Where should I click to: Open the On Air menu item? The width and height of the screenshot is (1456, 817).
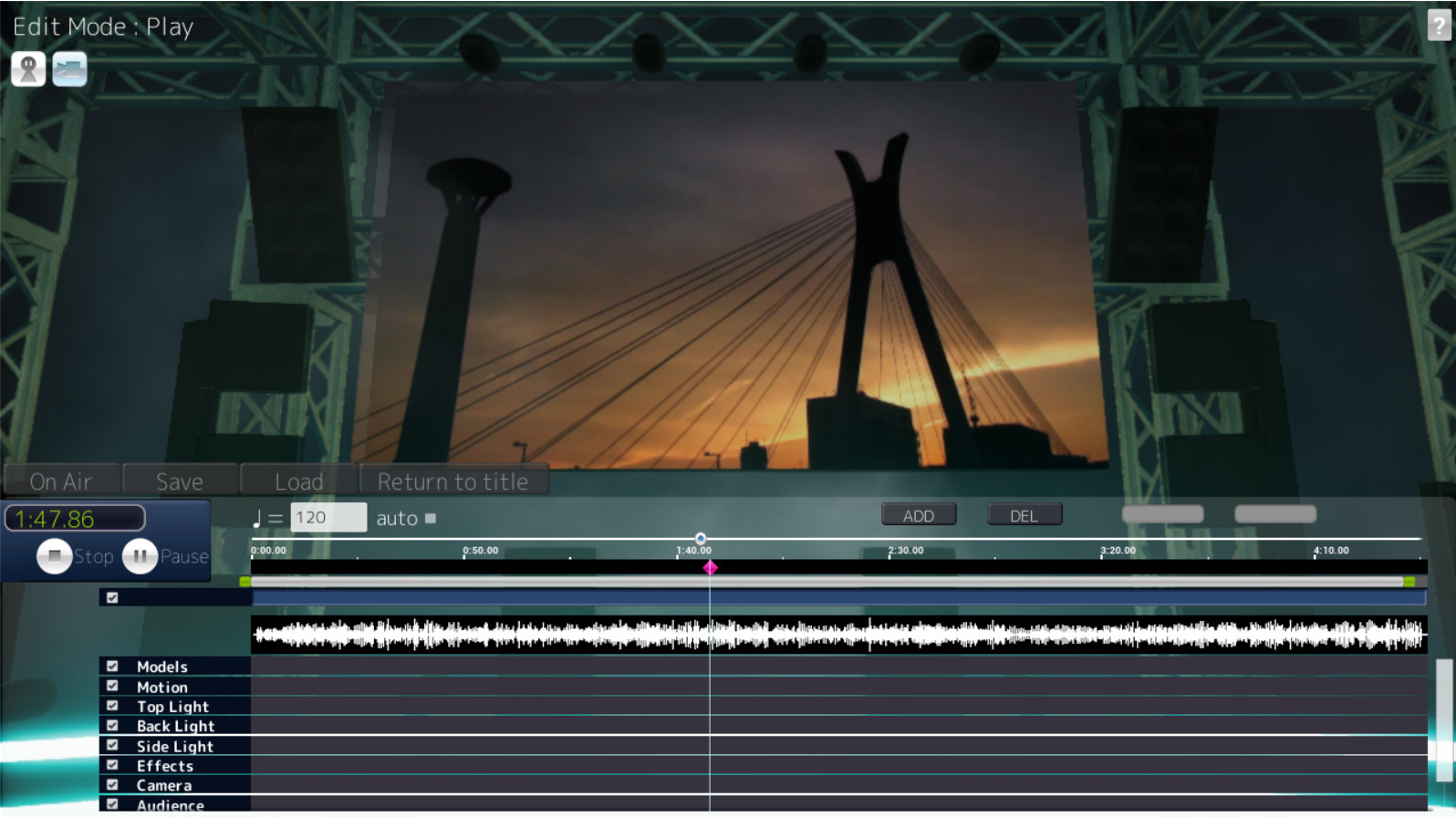point(61,481)
